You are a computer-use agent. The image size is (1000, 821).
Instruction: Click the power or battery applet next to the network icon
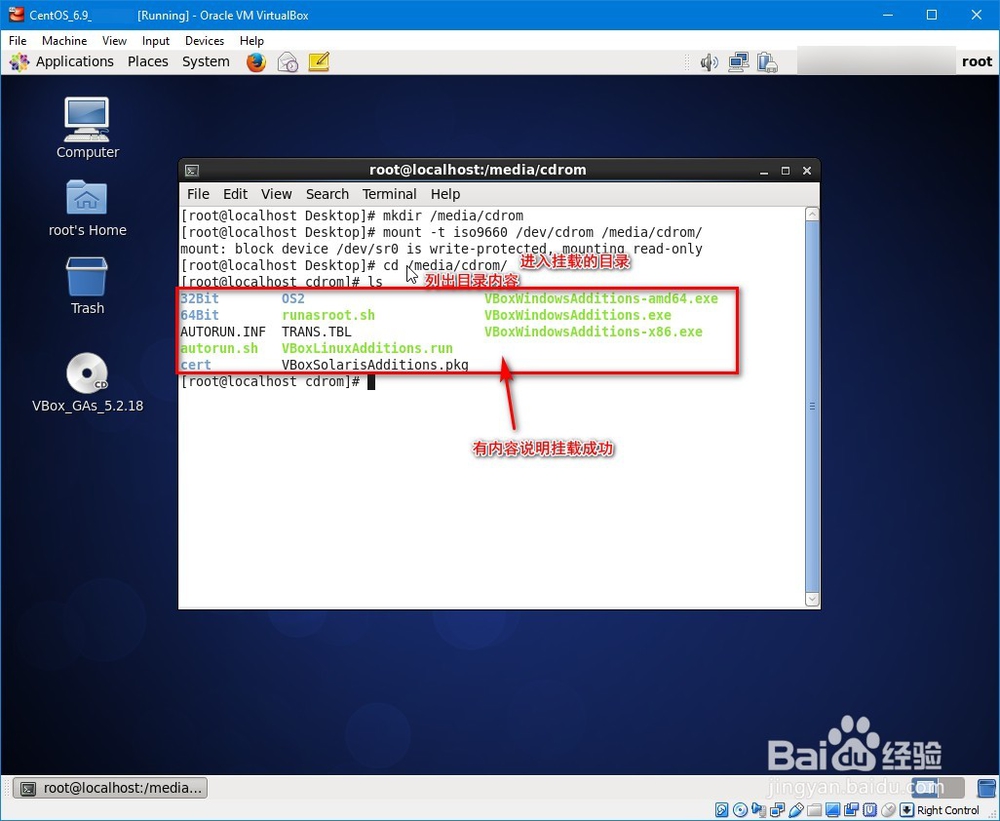(x=767, y=62)
